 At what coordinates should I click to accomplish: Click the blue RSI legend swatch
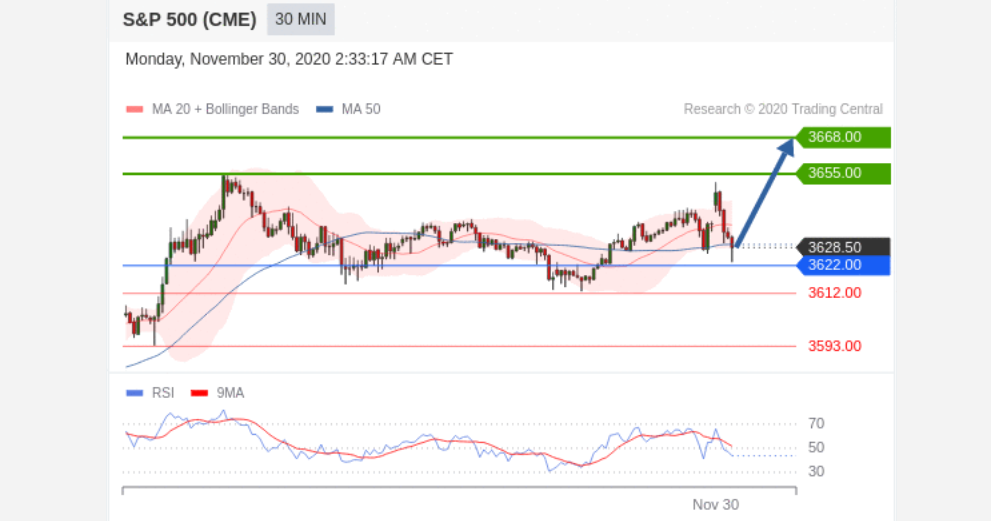click(x=135, y=393)
